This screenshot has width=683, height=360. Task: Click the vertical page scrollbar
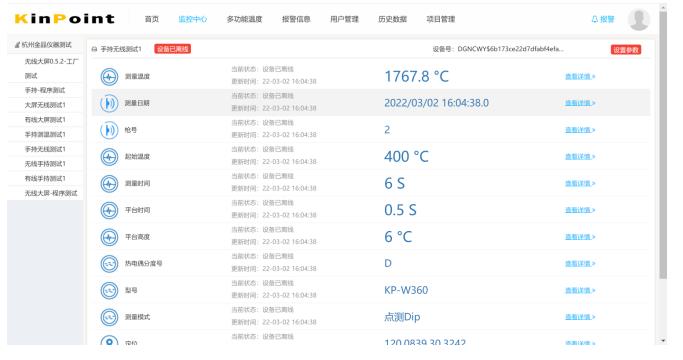pos(663,144)
